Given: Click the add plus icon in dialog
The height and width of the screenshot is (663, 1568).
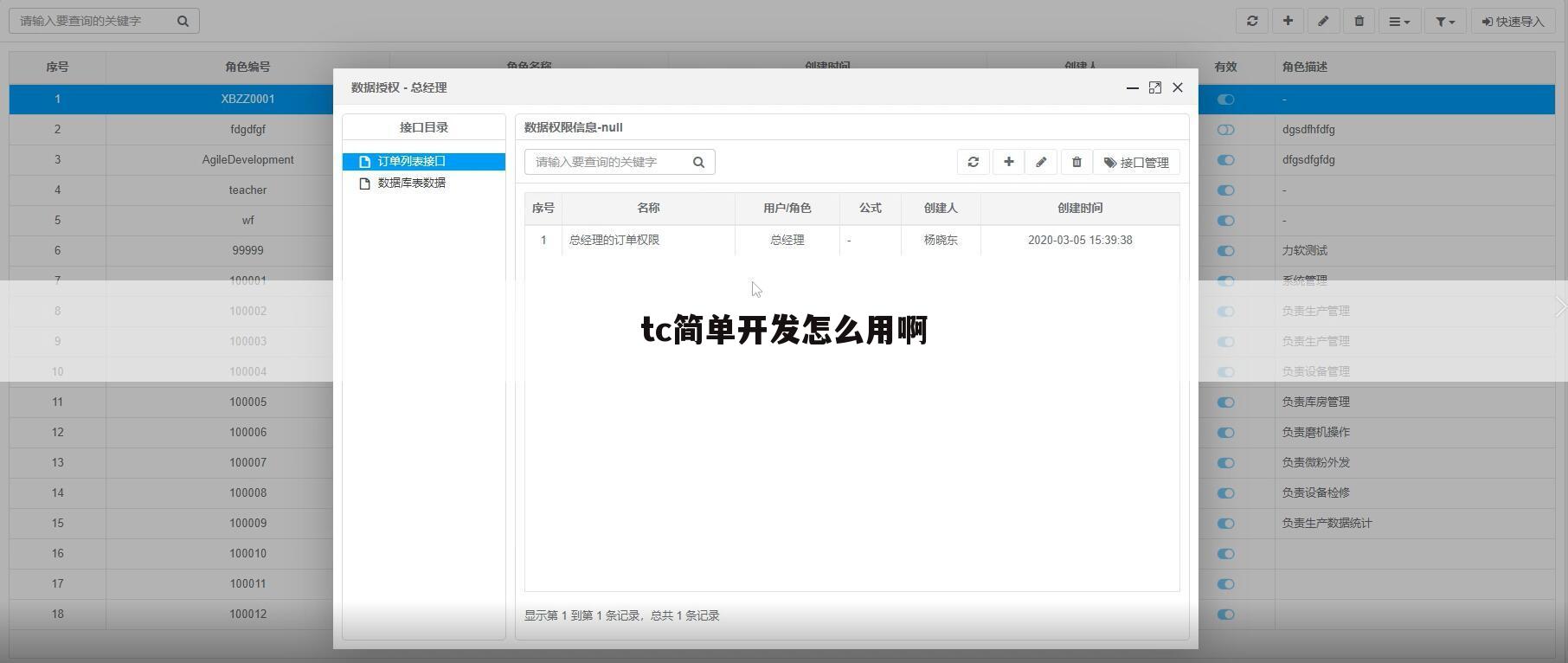Looking at the screenshot, I should [x=1008, y=162].
